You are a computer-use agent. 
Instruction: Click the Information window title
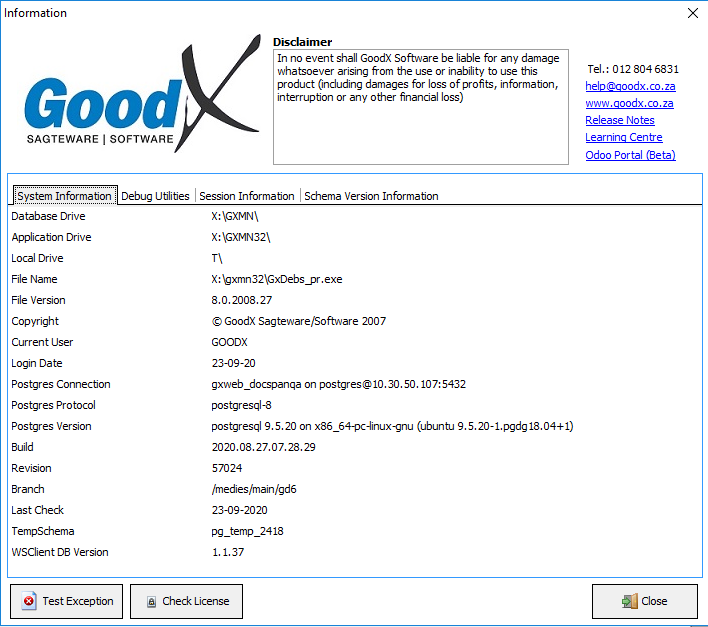click(x=35, y=13)
